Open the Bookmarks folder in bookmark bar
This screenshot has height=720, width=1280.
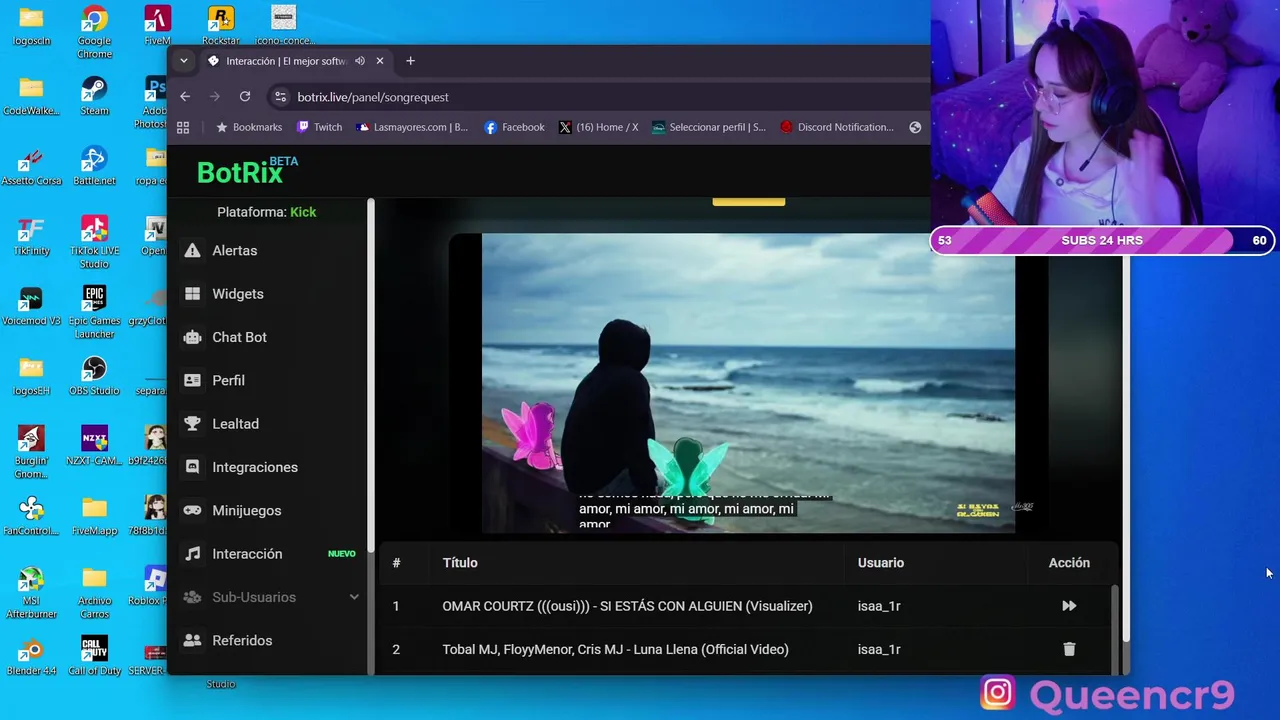(249, 127)
